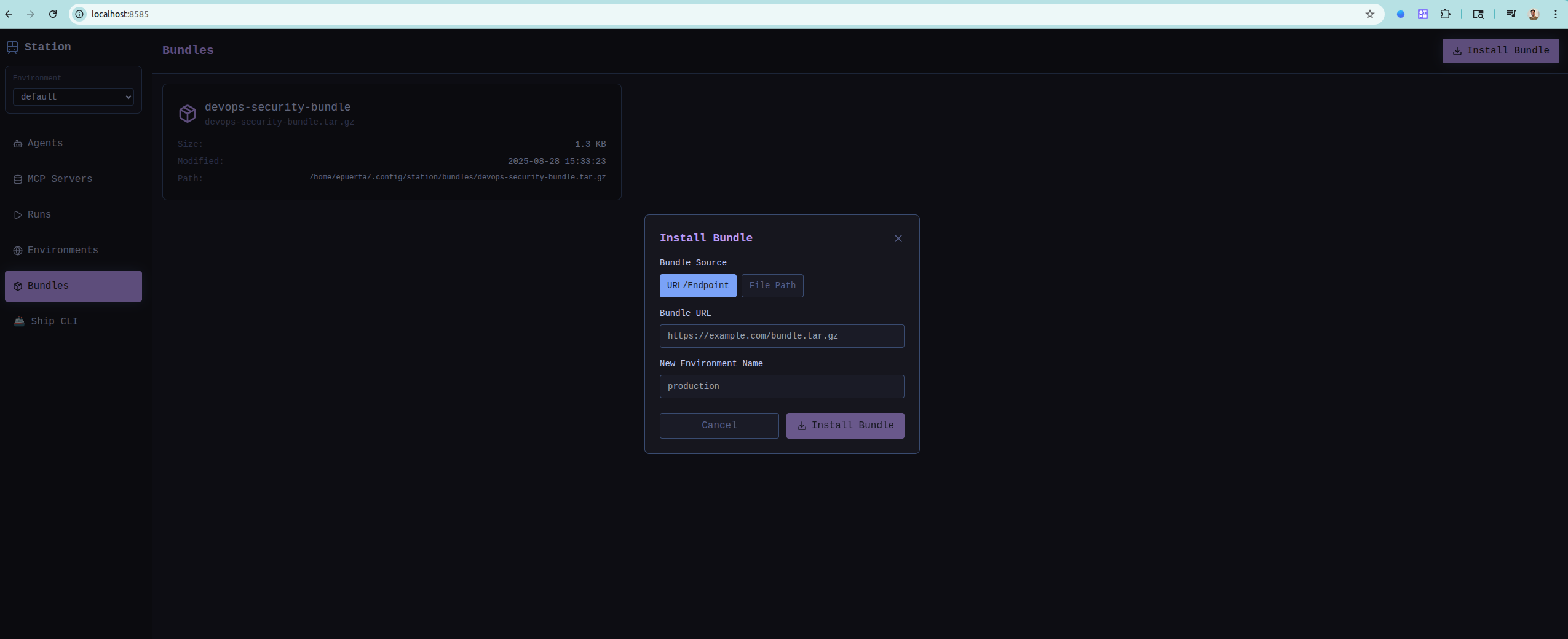Click the Bundles page heading
The image size is (1568, 639).
(x=188, y=50)
